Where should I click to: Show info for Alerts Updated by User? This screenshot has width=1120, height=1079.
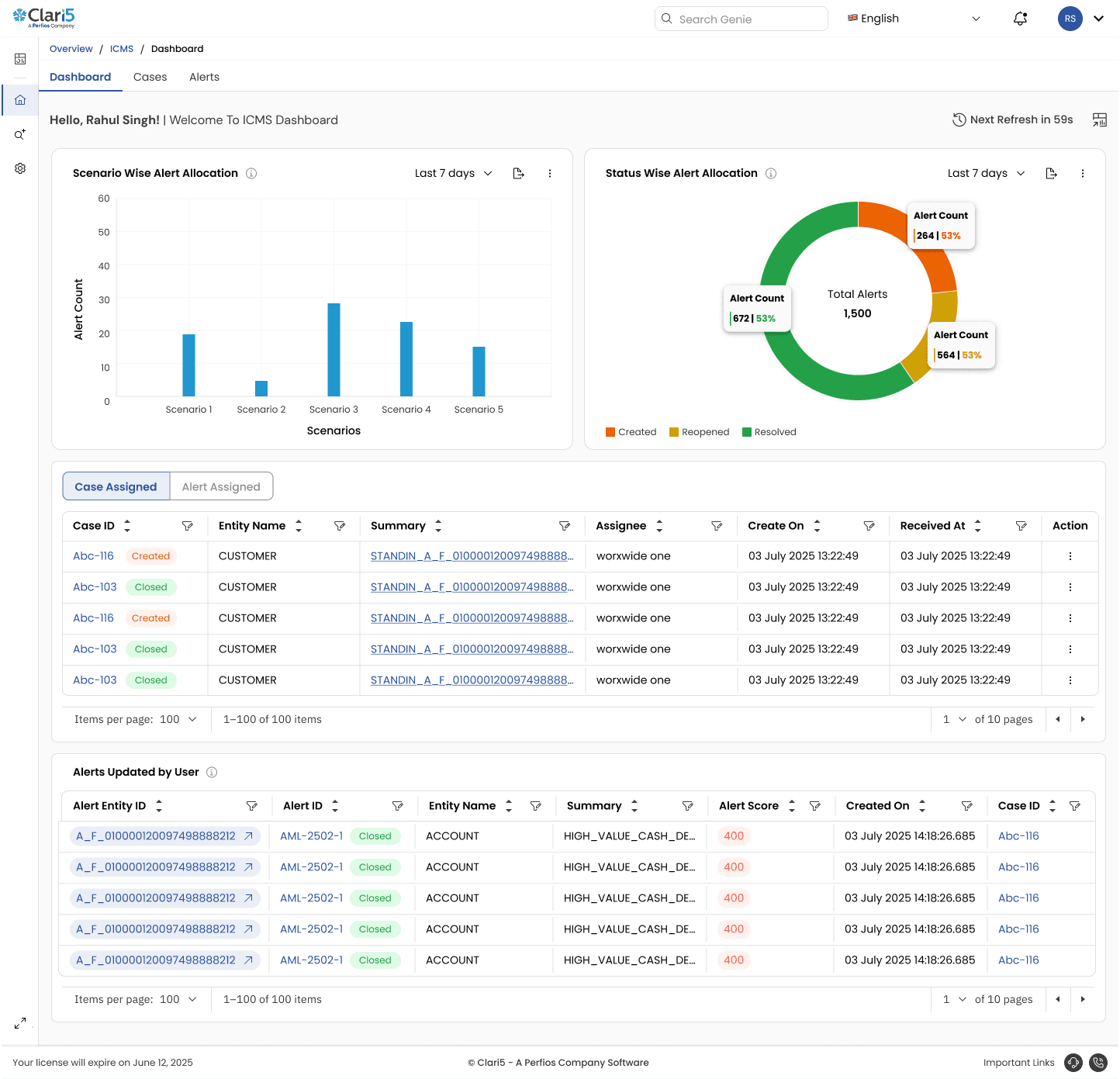pos(212,772)
